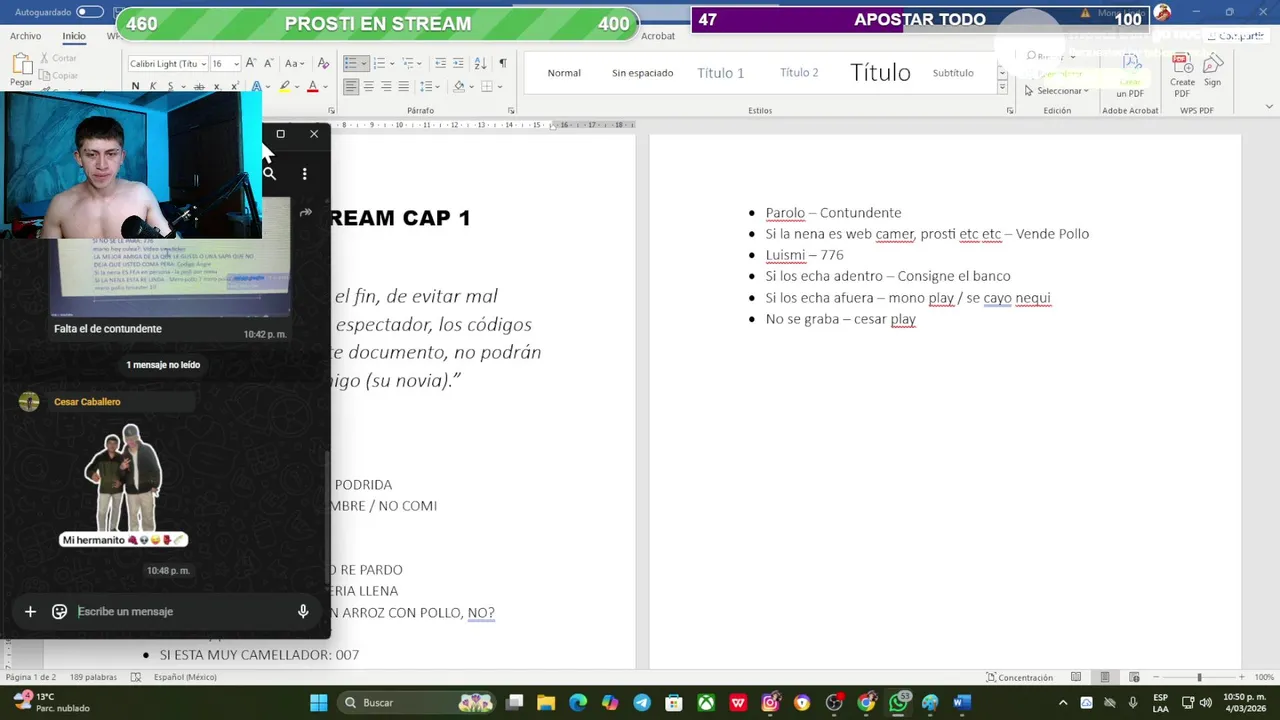Align text left
The width and height of the screenshot is (1280, 720).
(351, 87)
